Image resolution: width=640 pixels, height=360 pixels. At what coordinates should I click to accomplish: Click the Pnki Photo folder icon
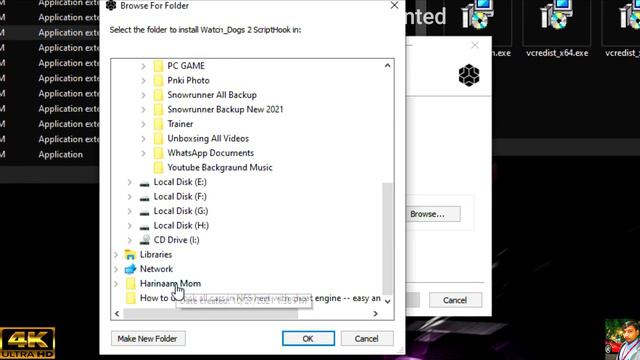click(158, 80)
